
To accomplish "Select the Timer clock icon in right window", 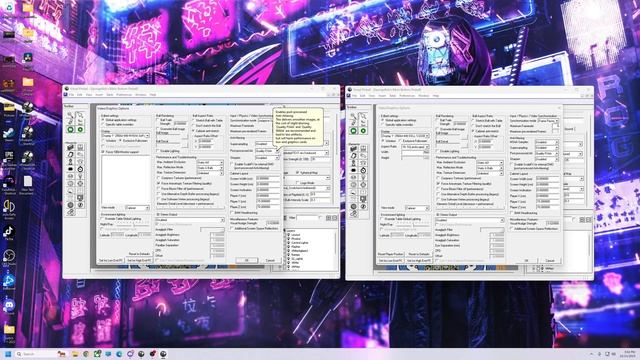I will point(363,170).
